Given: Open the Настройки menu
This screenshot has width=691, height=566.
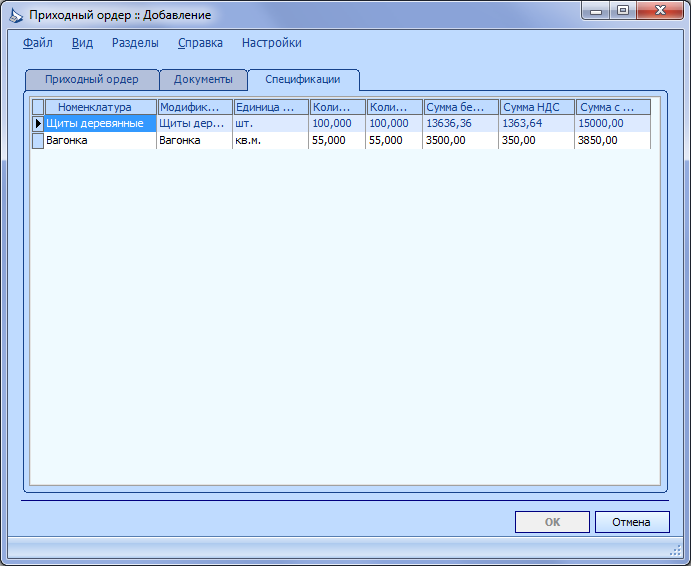Looking at the screenshot, I should click(x=271, y=43).
